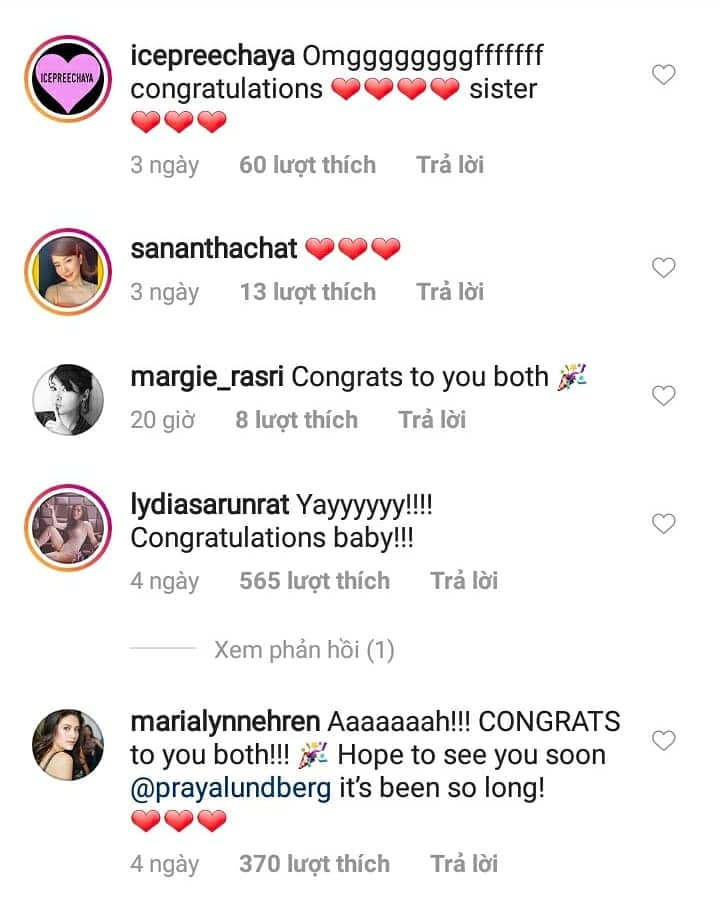Like the sananthachat comment with heart icon

663,267
